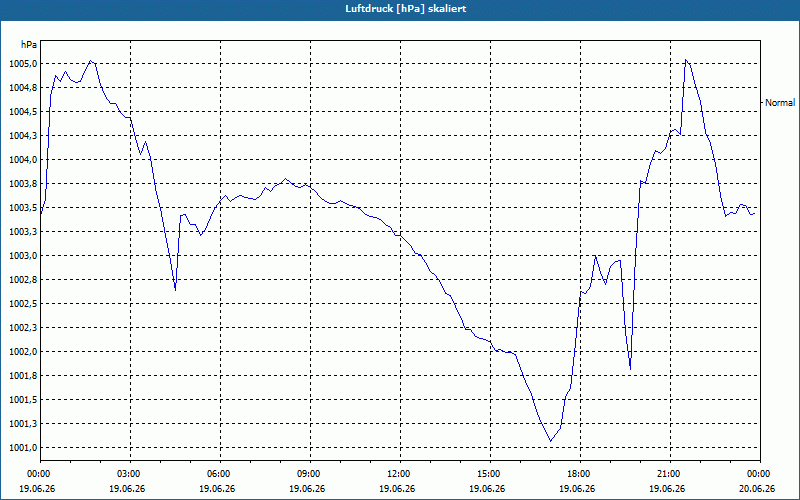This screenshot has width=800, height=500.
Task: Click the 'Normal' label at right edge
Action: tap(780, 103)
